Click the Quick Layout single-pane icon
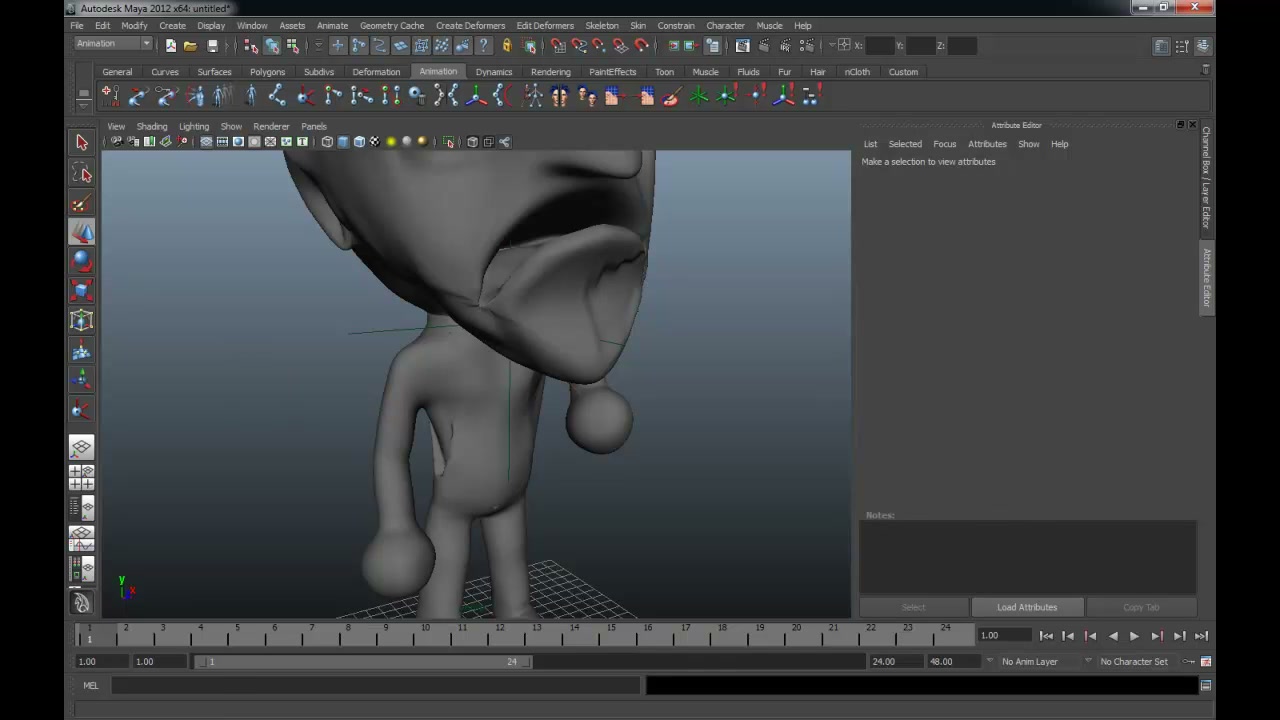Image resolution: width=1280 pixels, height=720 pixels. tap(82, 448)
